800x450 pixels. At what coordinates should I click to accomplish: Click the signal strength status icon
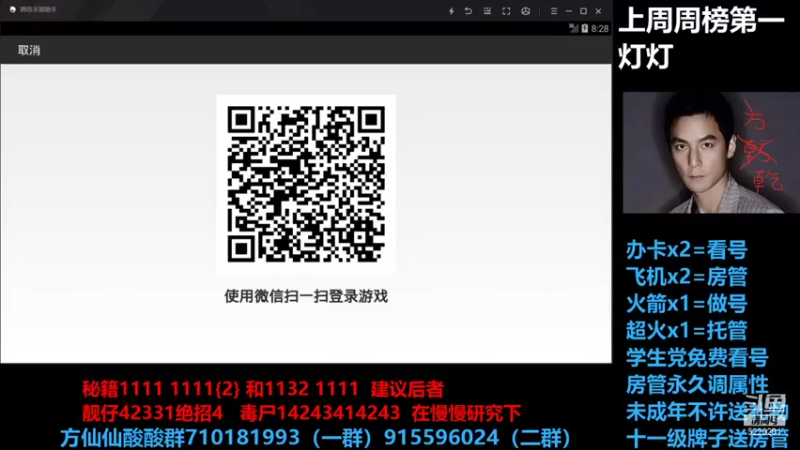[x=573, y=29]
